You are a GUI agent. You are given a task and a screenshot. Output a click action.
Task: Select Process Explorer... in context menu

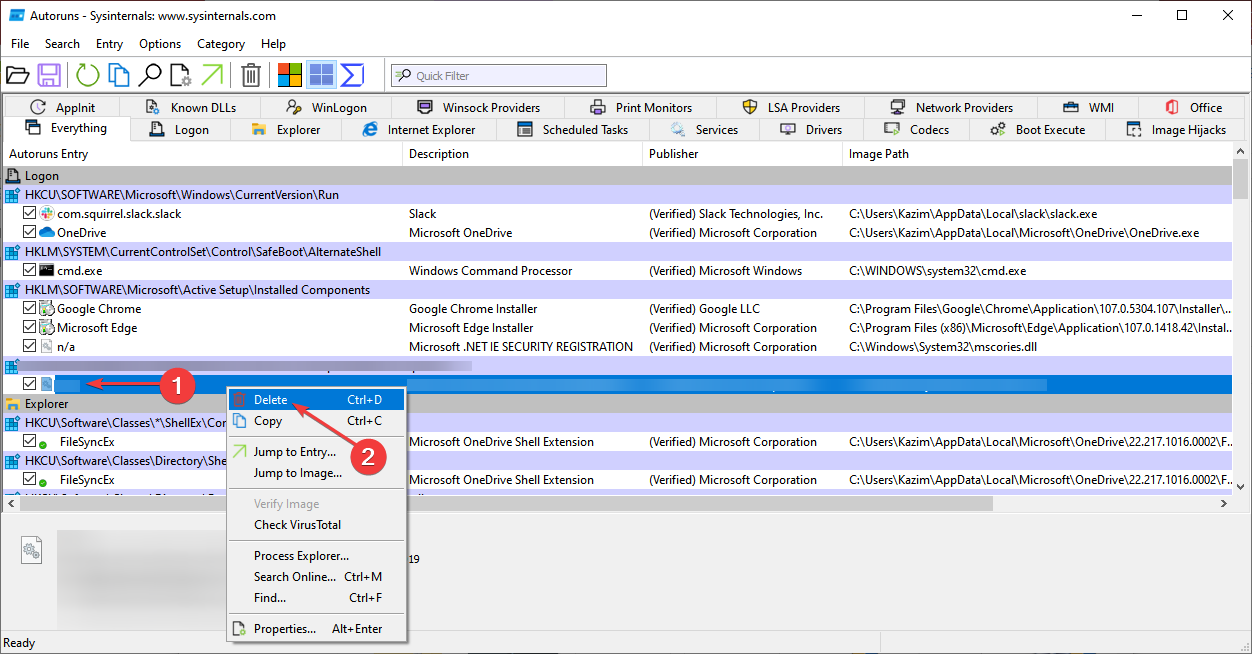316,556
